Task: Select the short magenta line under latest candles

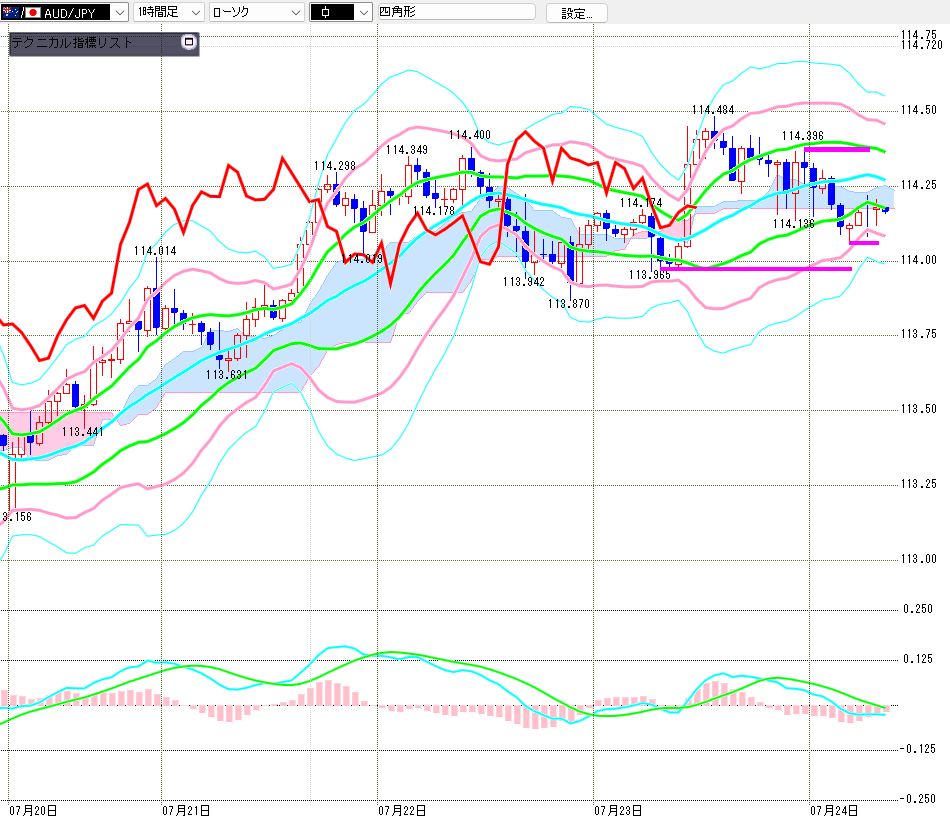Action: tap(864, 243)
